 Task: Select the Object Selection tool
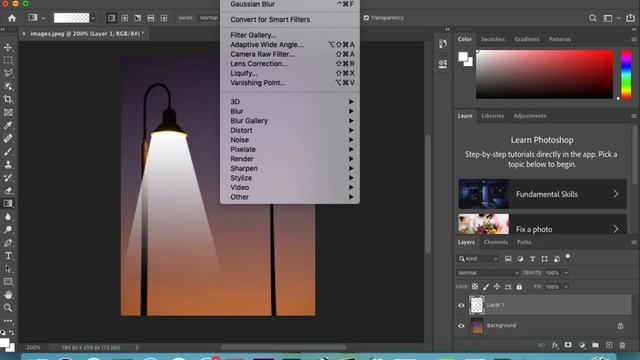pos(8,87)
